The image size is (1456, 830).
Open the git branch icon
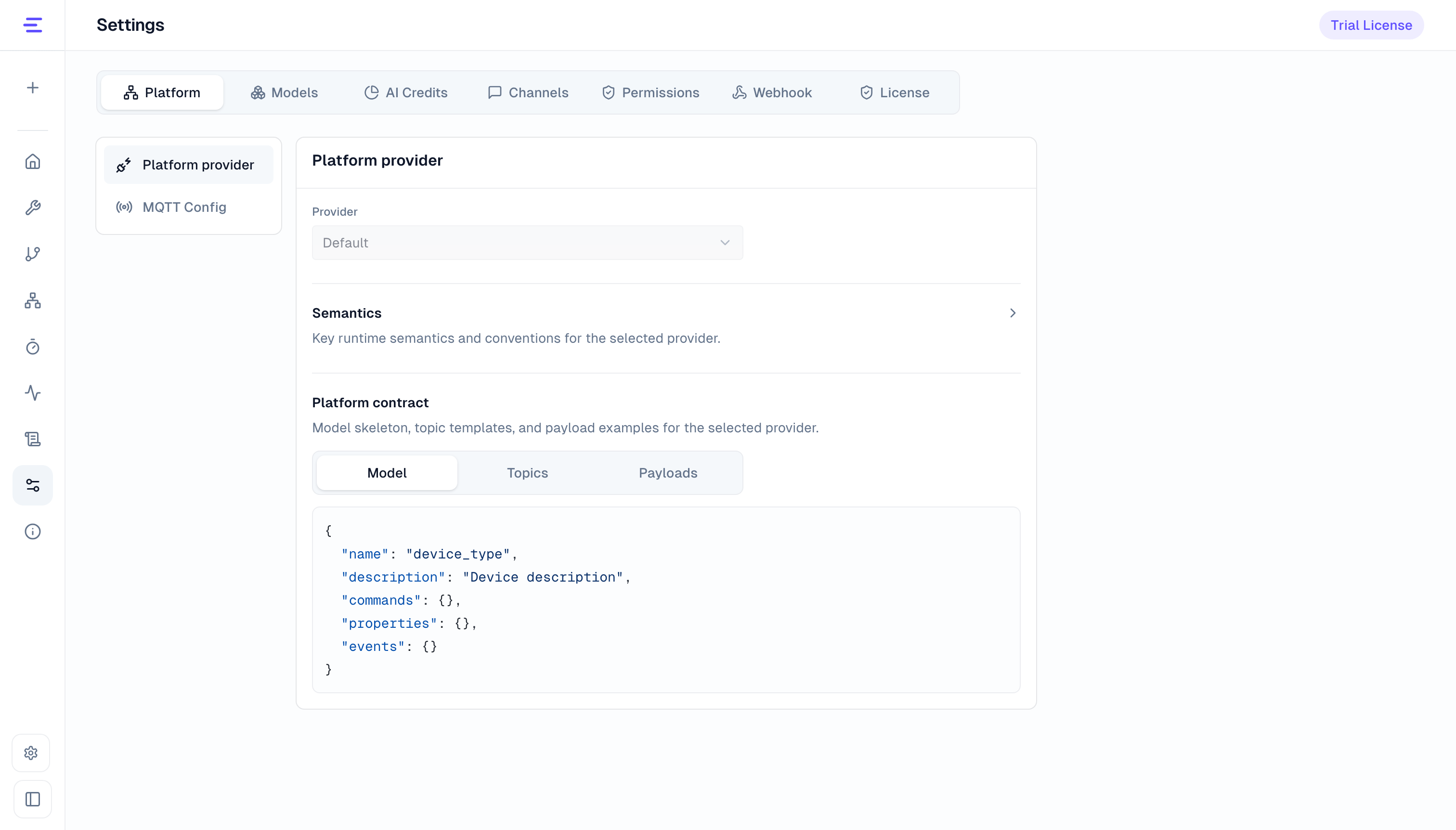pyautogui.click(x=32, y=254)
